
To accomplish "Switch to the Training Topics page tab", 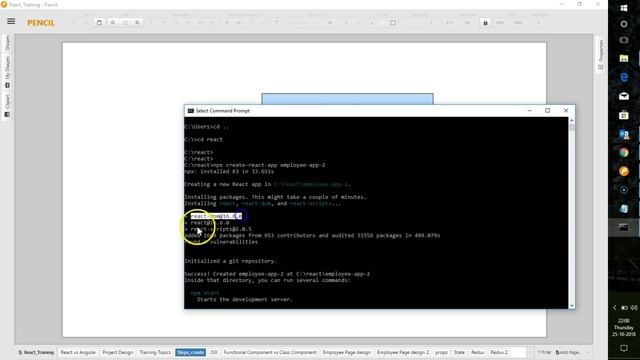I will click(155, 352).
